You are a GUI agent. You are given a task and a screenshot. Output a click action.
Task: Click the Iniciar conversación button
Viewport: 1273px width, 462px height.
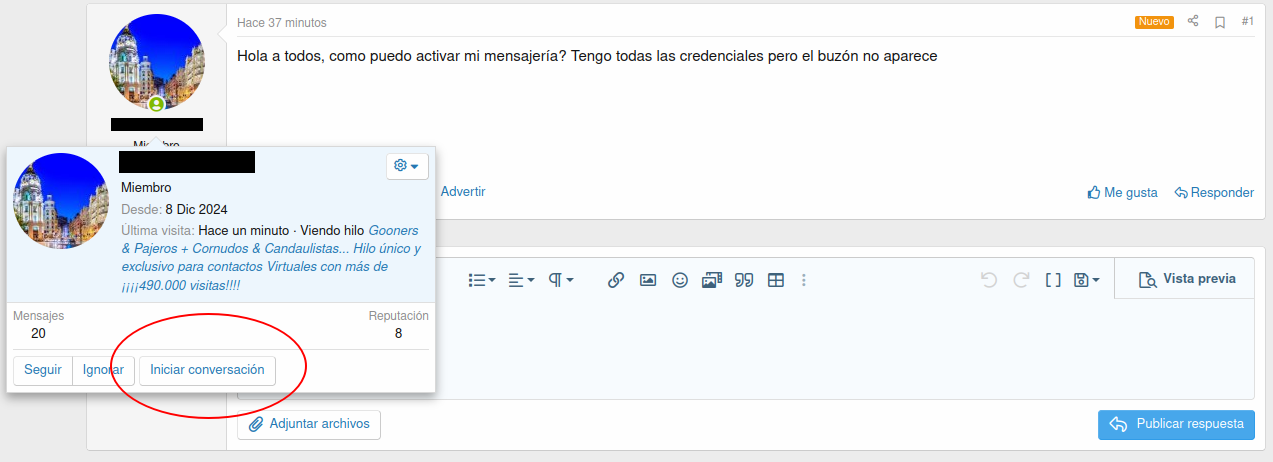(207, 370)
